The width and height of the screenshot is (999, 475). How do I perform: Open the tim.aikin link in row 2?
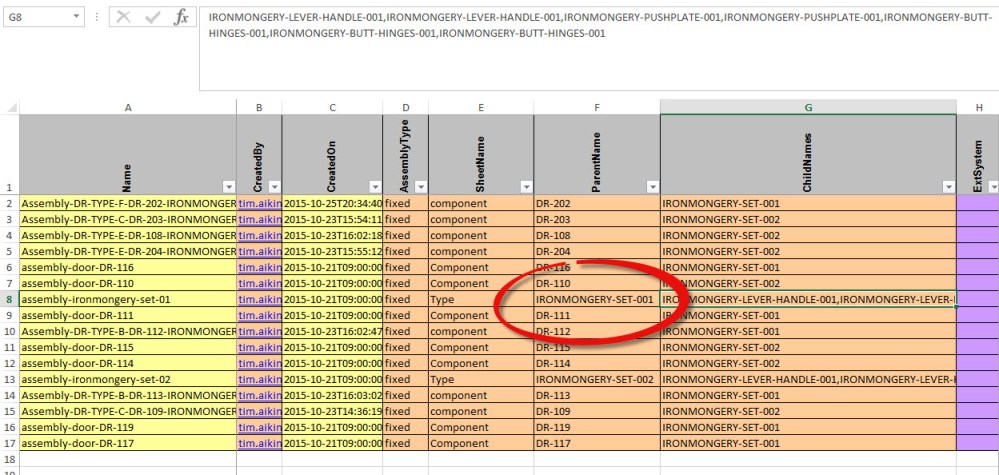click(259, 204)
